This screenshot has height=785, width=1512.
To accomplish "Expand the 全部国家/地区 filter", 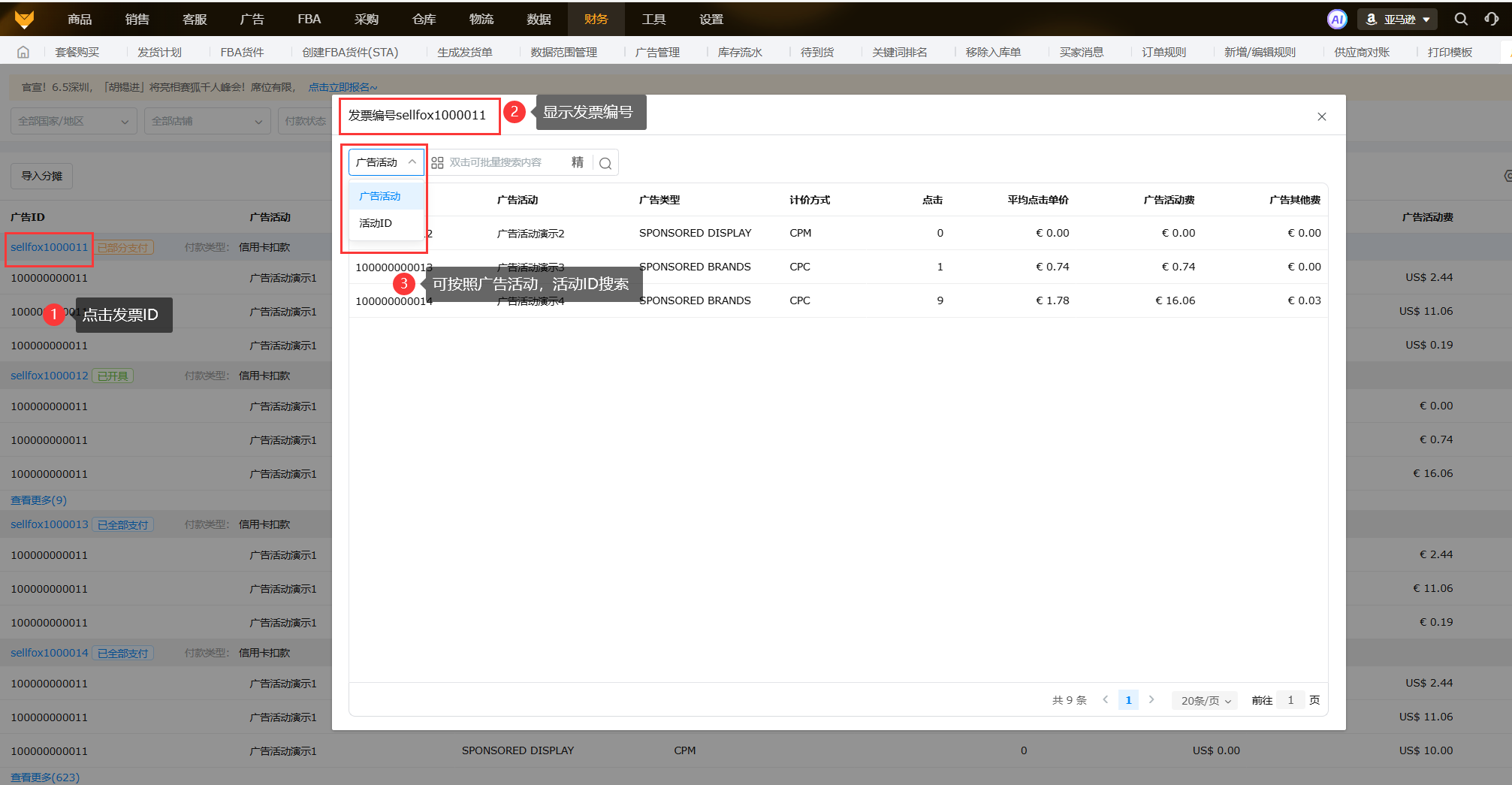I will (x=74, y=121).
